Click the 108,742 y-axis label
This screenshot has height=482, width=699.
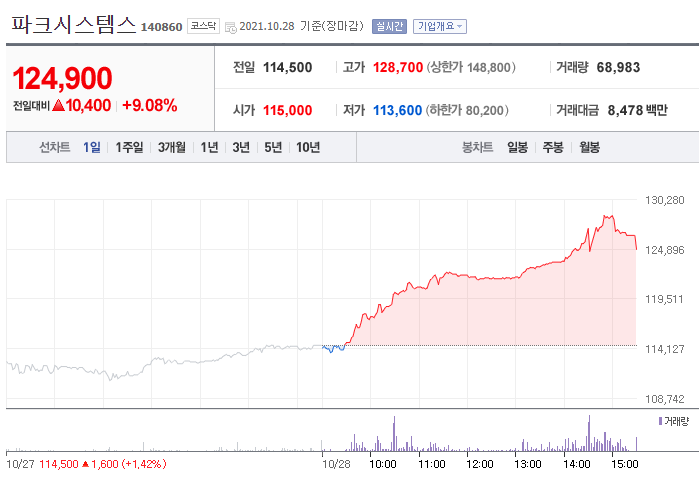665,399
